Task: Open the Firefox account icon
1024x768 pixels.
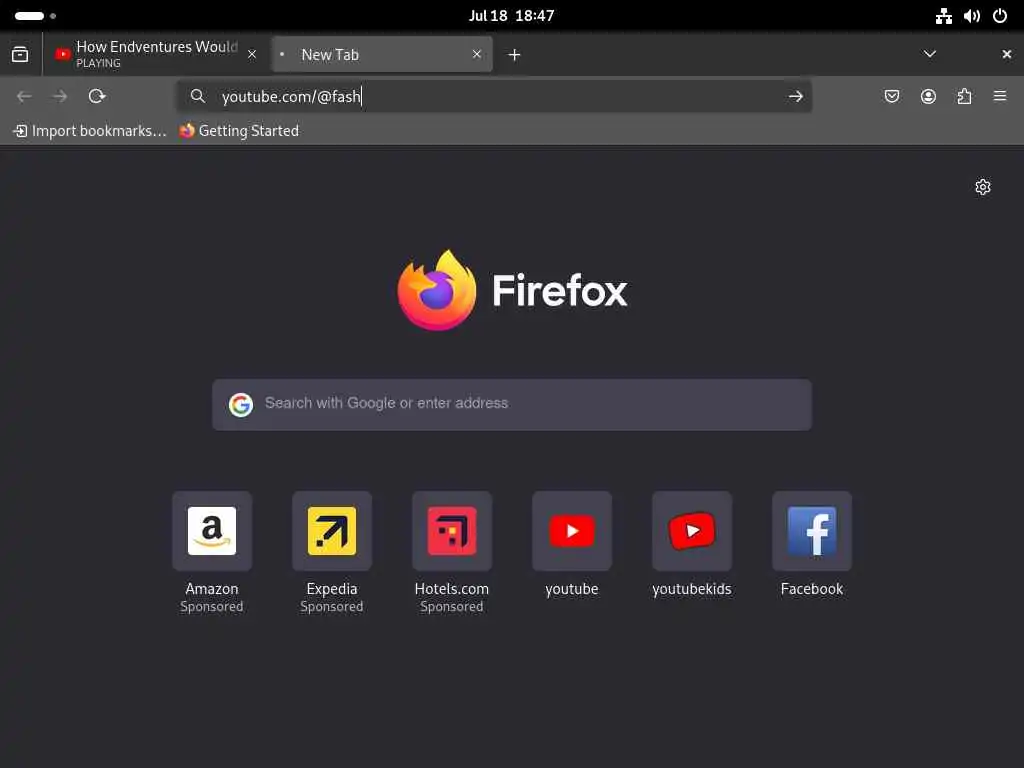Action: pyautogui.click(x=928, y=97)
